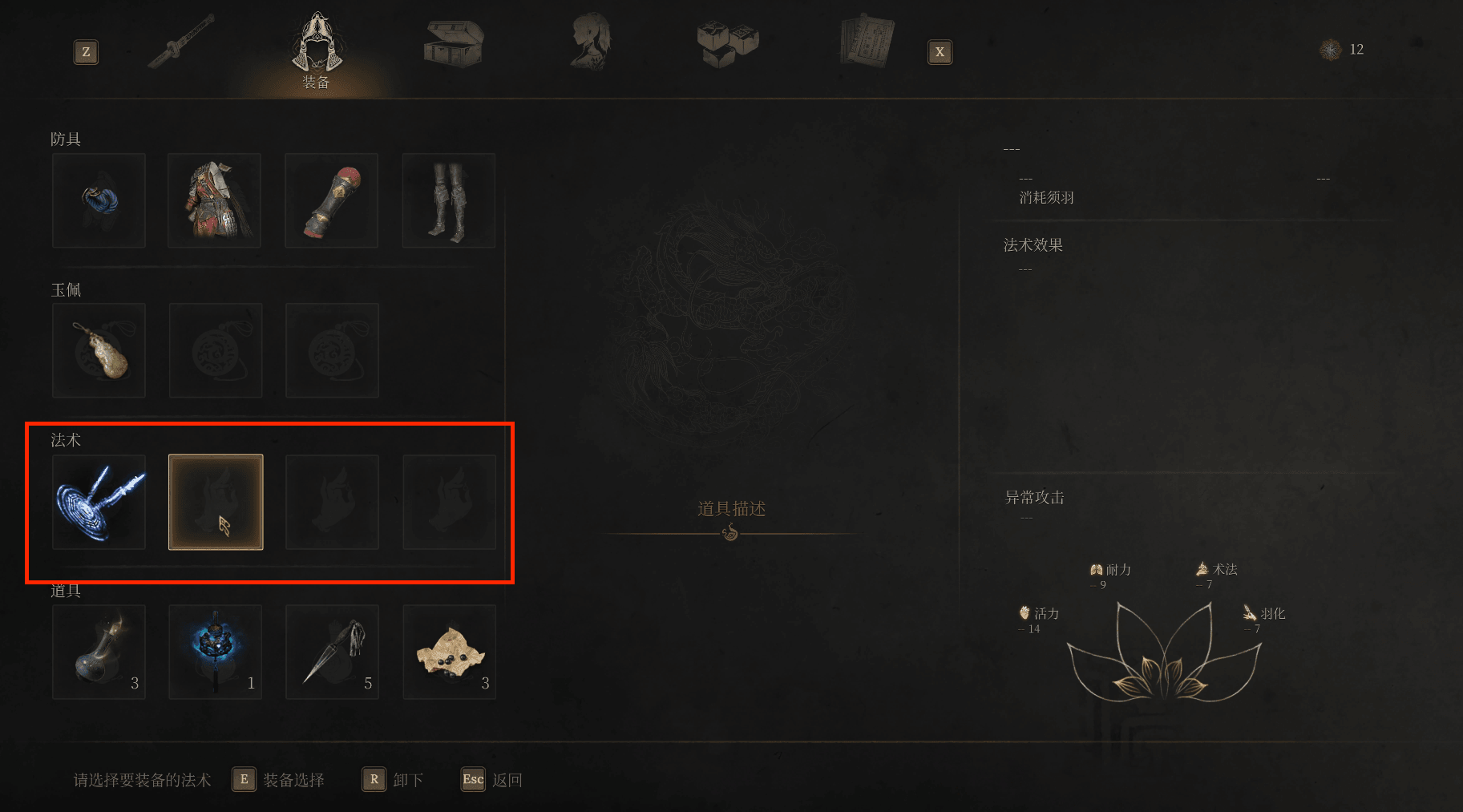This screenshot has width=1463, height=812.
Task: Choose the second empty jade pendant slot
Action: click(332, 350)
